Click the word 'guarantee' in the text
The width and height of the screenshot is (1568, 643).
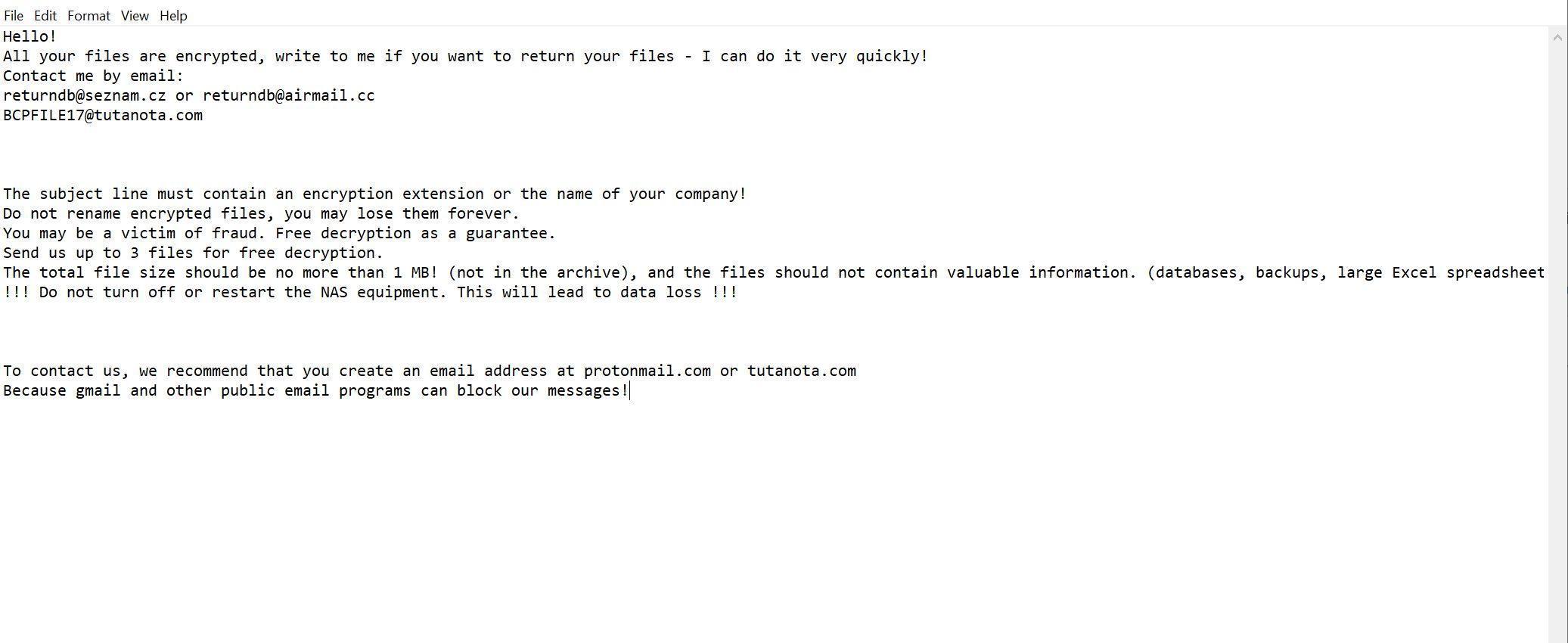510,234
